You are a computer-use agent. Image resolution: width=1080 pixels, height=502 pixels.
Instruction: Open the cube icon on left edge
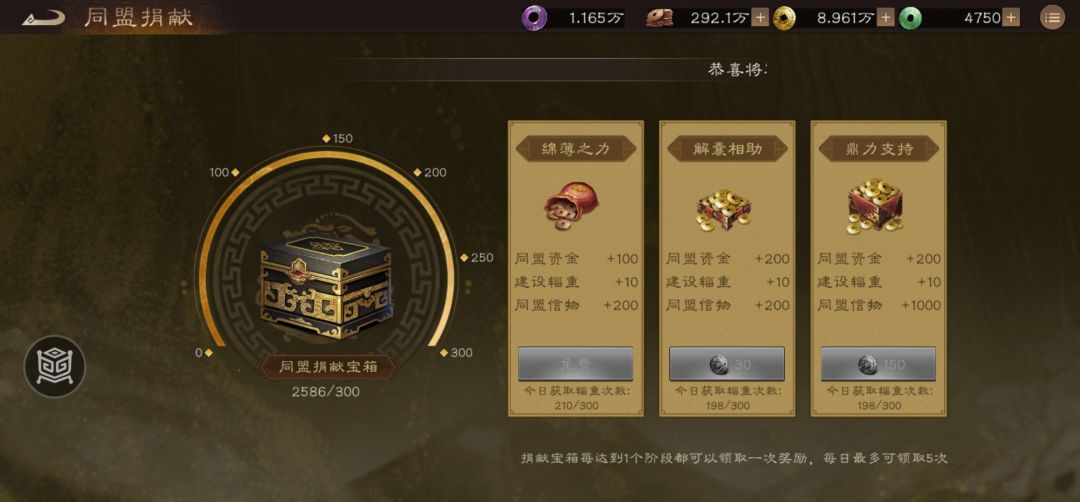tap(55, 366)
